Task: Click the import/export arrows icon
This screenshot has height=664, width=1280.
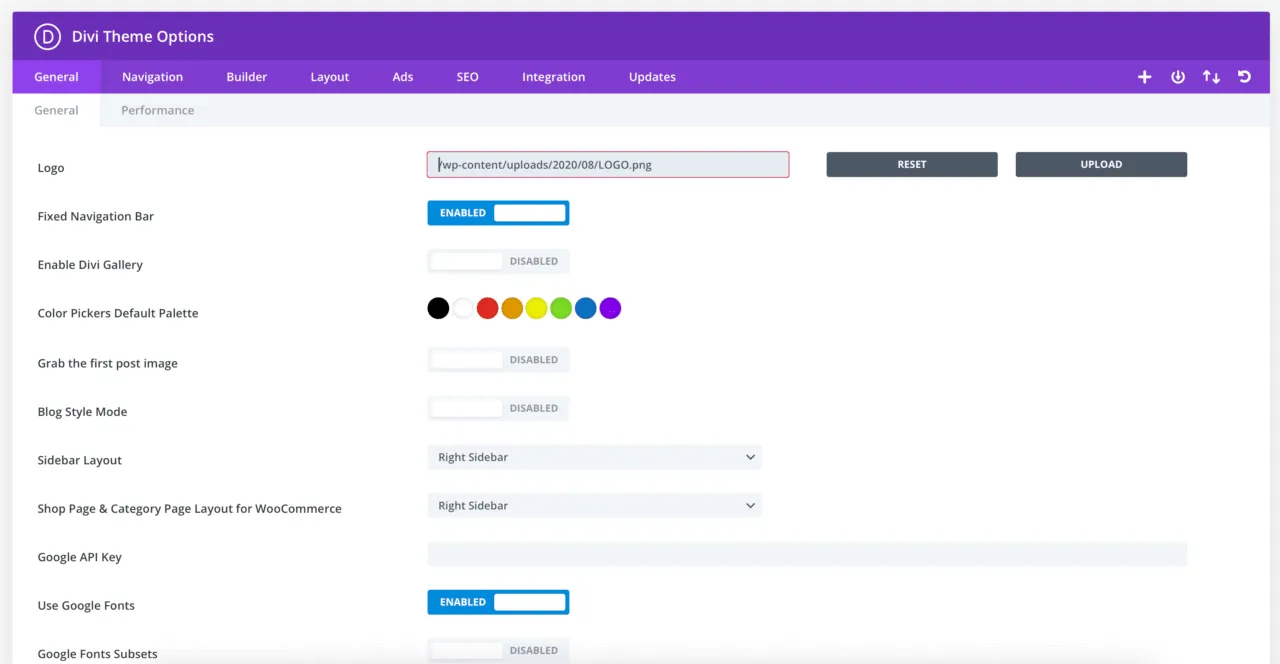Action: [1211, 77]
